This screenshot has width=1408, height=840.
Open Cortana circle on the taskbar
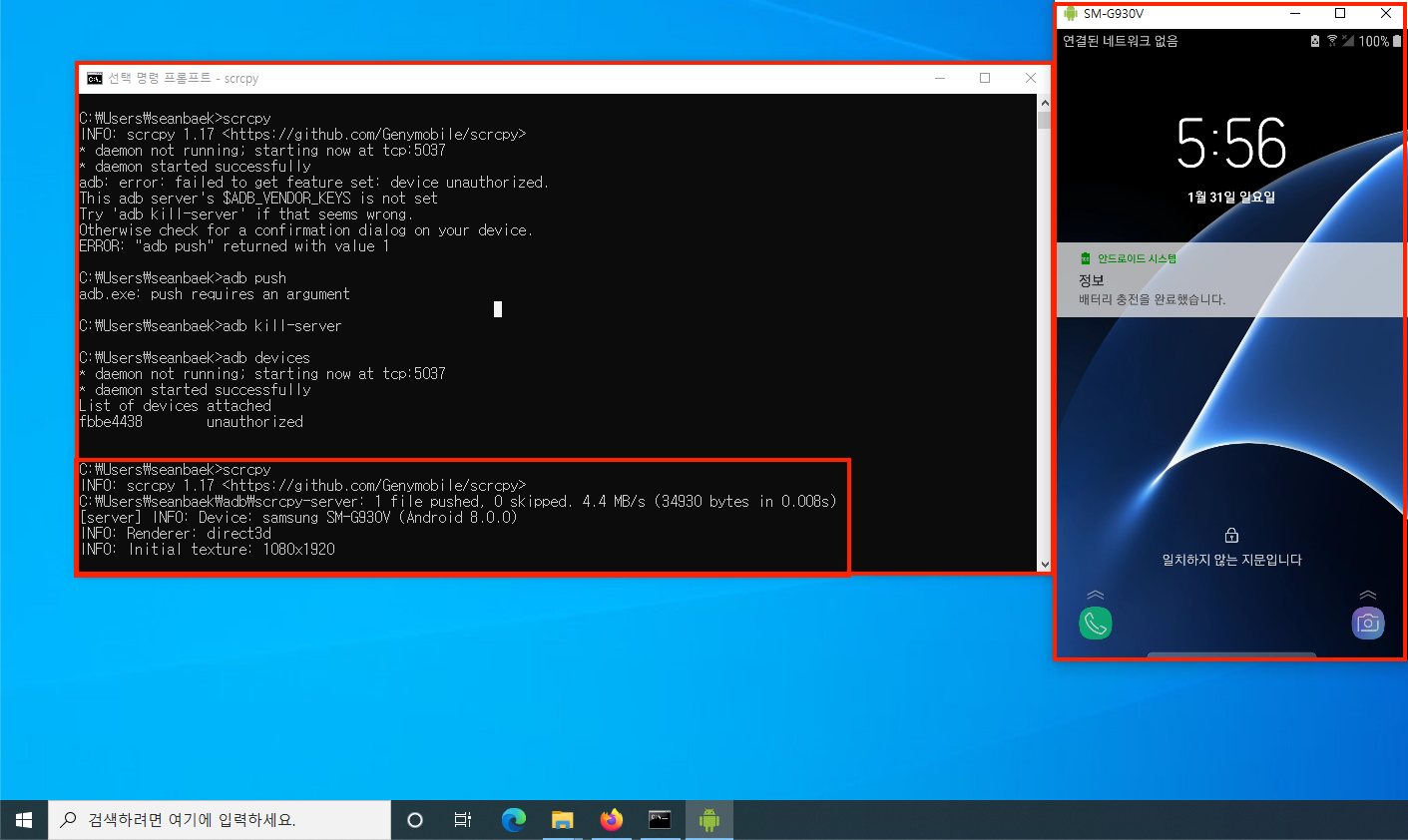pos(415,820)
